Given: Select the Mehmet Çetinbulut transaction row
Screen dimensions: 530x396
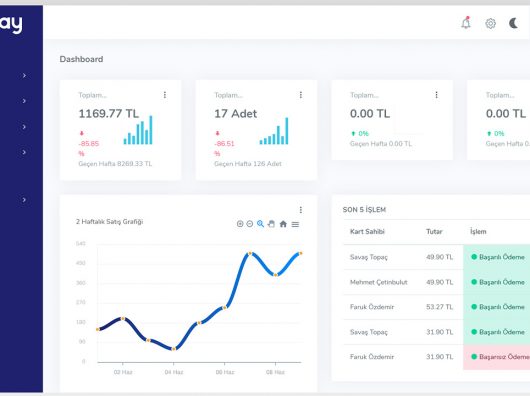Looking at the screenshot, I should (437, 282).
